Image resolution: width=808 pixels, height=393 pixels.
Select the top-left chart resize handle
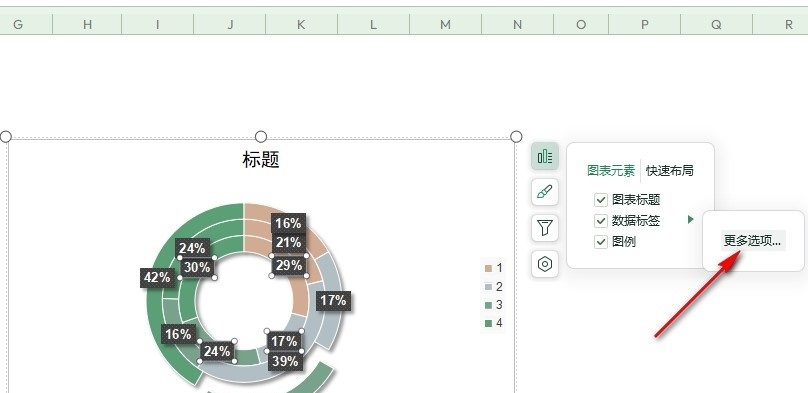6,136
